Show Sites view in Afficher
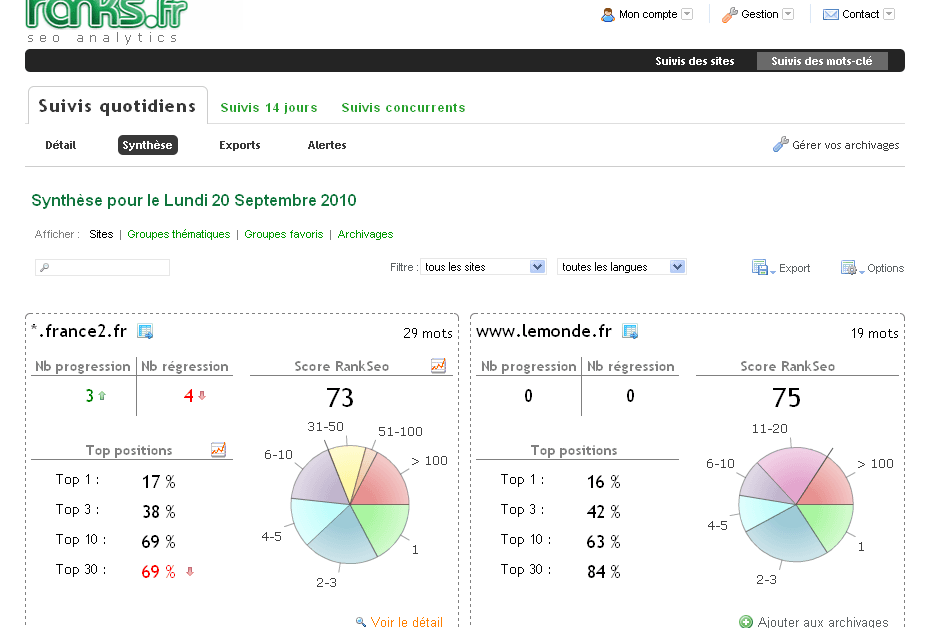The height and width of the screenshot is (628, 929). tap(101, 234)
